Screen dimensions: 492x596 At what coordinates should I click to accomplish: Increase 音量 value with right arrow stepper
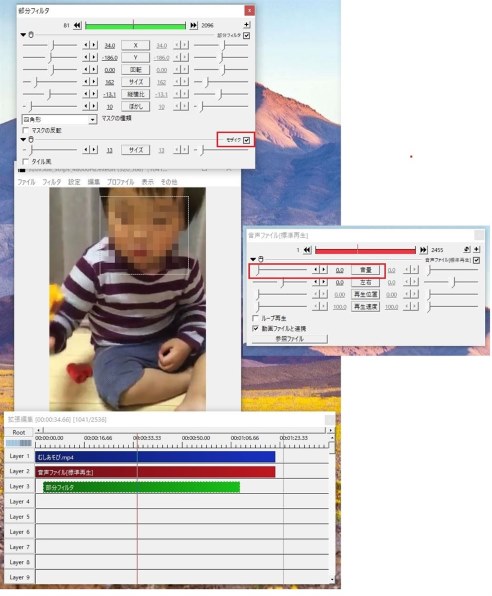324,269
